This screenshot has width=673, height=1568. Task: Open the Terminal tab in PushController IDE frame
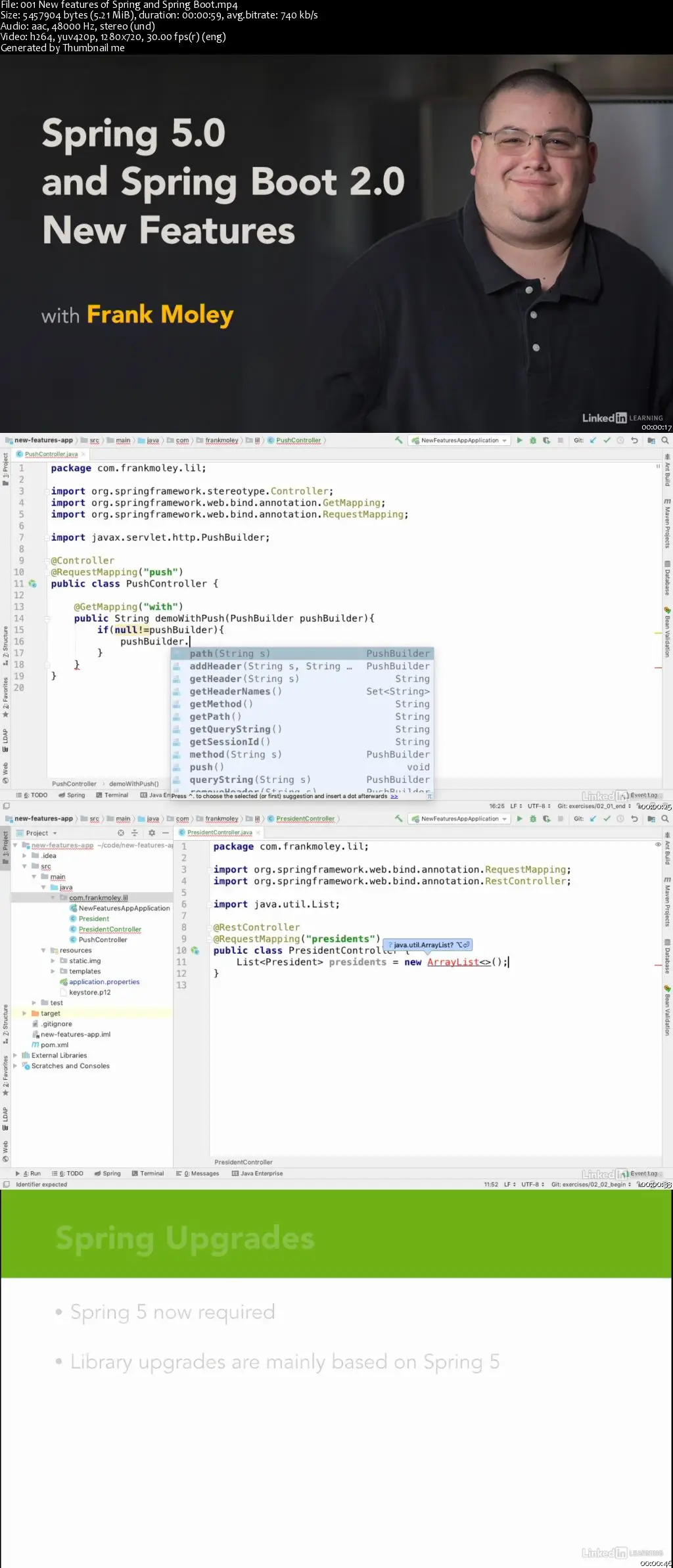(112, 795)
